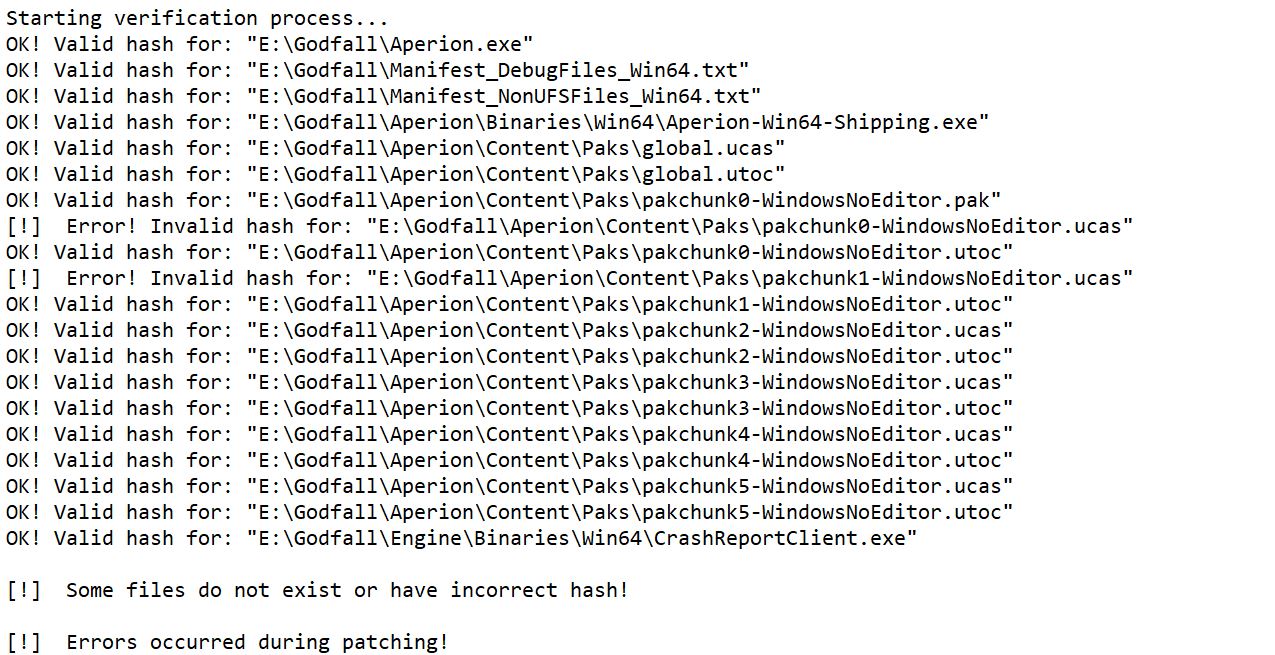Screen dimensions: 1275x655
Task: Click the 'Some files do not exist' warning
Action: coord(318,590)
